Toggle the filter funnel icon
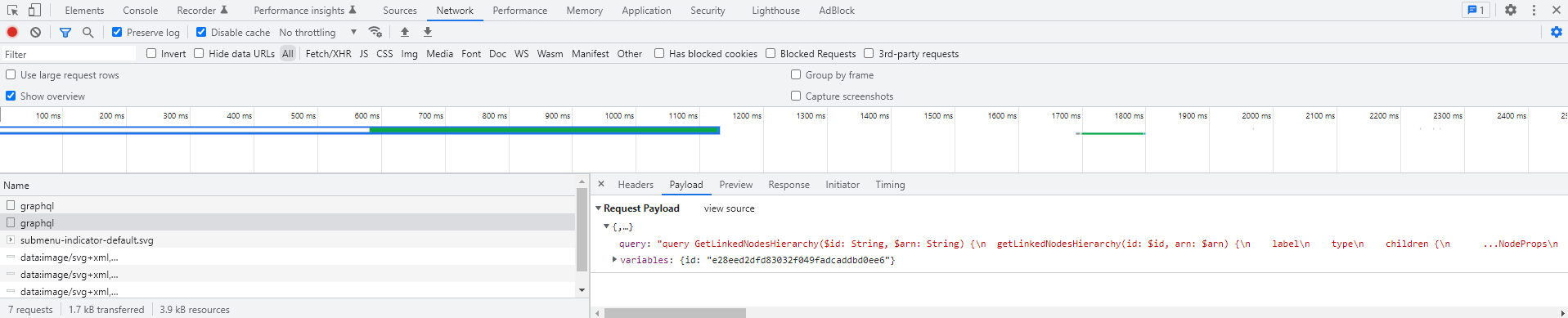1568x318 pixels. tap(65, 32)
